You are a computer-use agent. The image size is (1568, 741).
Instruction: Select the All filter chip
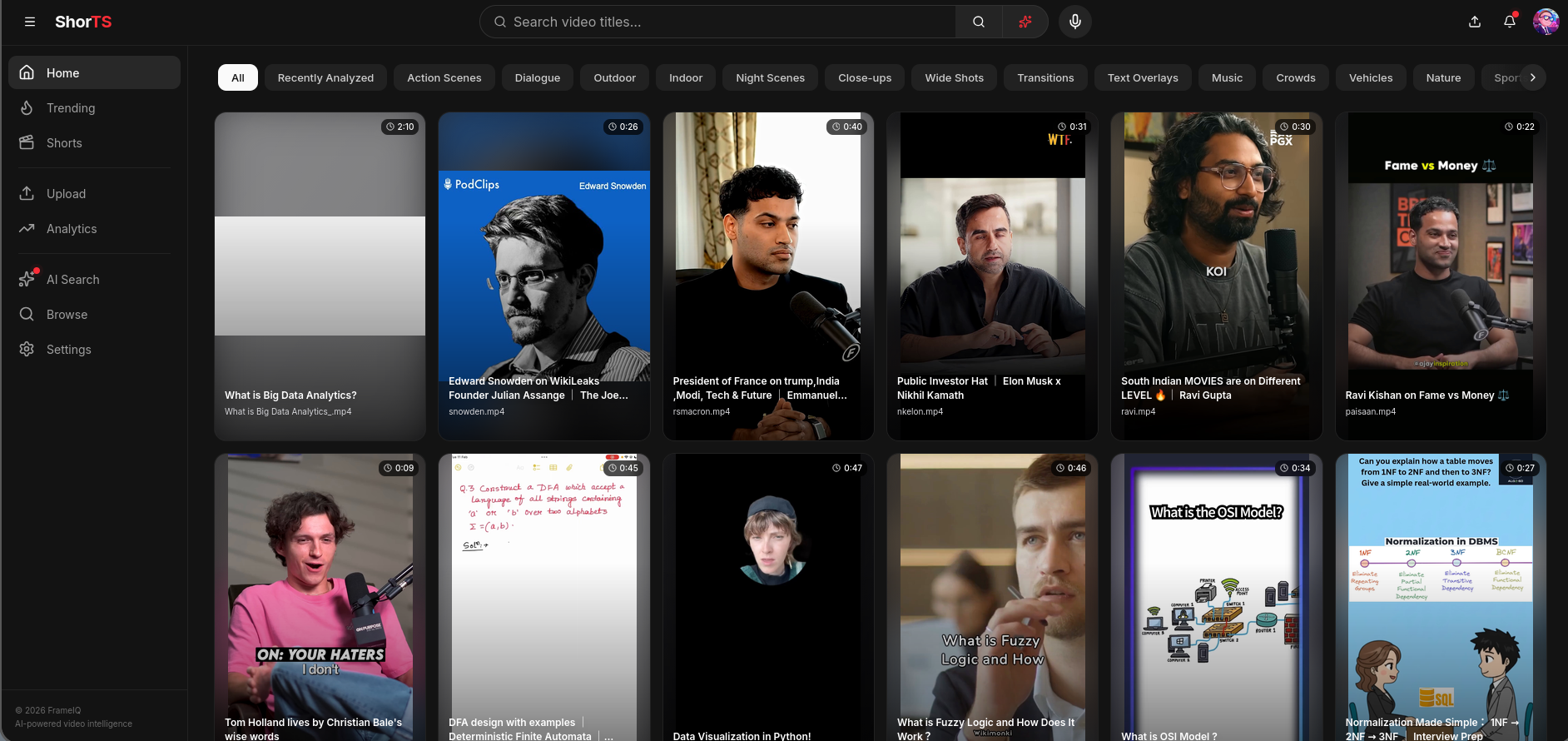click(238, 77)
